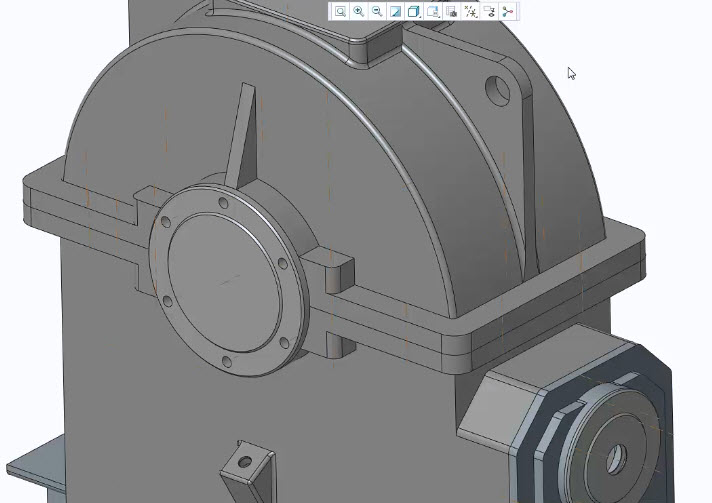
Task: Open the Datum Display Filters dropdown
Action: click(x=470, y=12)
